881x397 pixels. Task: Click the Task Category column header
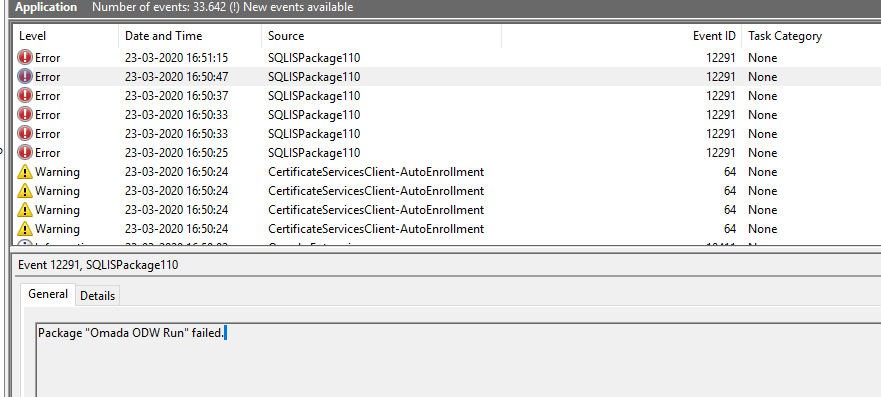click(811, 36)
